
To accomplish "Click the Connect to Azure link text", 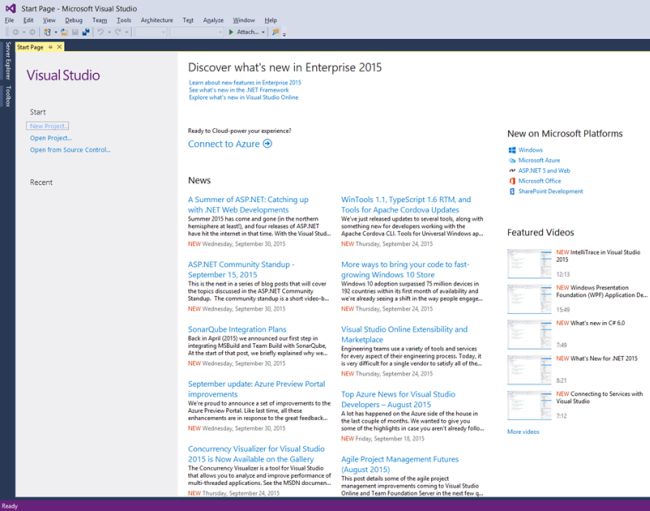I will click(224, 144).
